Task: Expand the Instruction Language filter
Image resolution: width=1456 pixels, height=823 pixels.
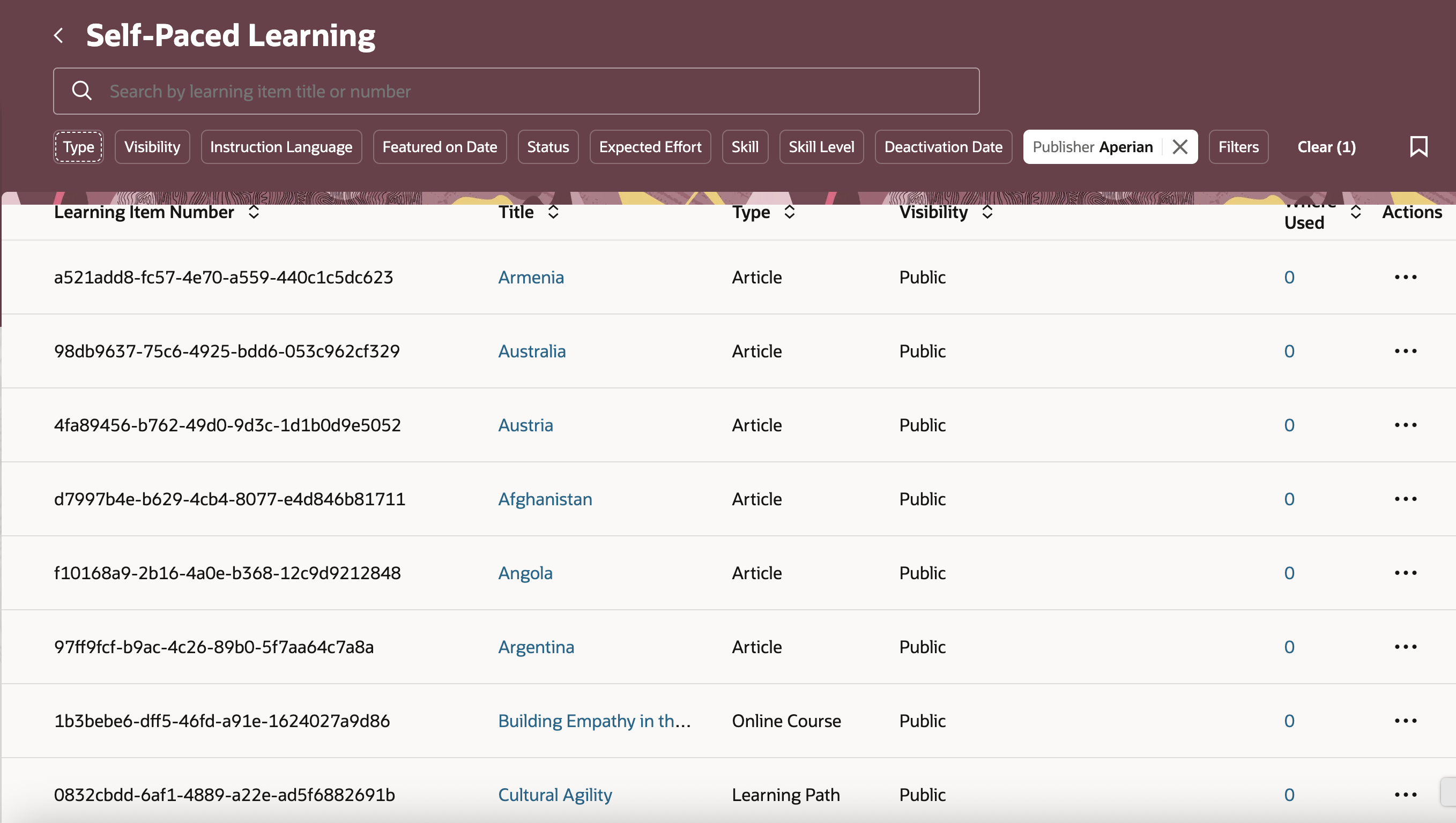Action: [x=281, y=147]
